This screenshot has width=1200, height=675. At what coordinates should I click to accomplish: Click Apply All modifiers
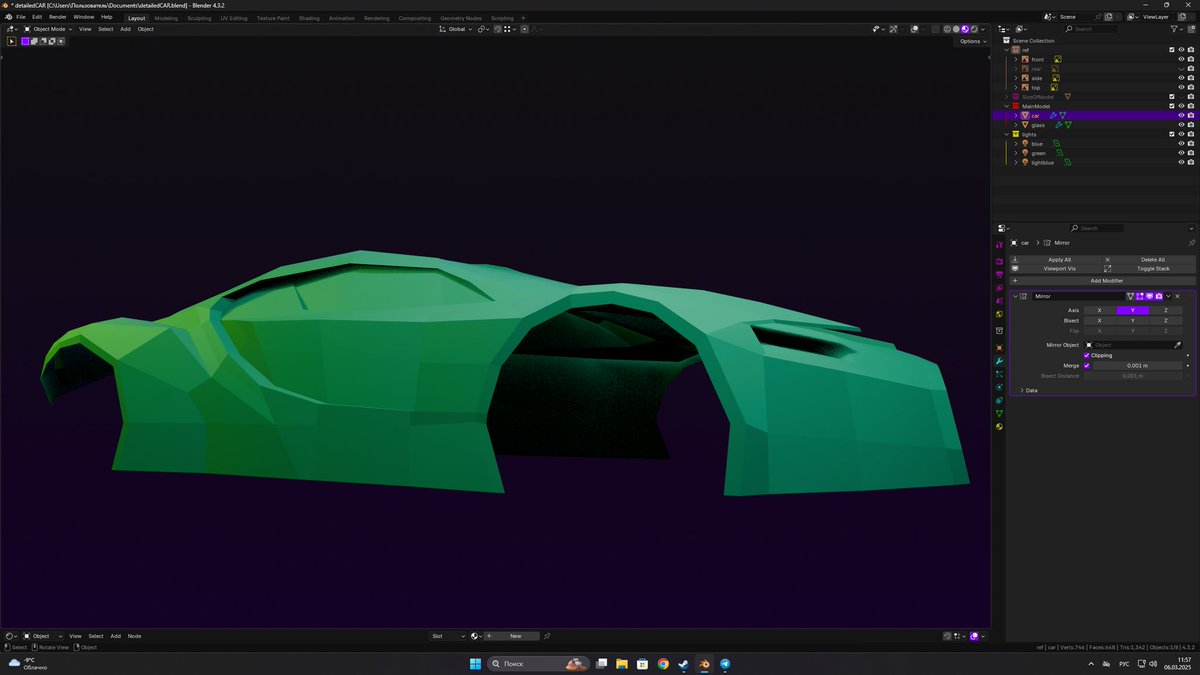[1055, 259]
